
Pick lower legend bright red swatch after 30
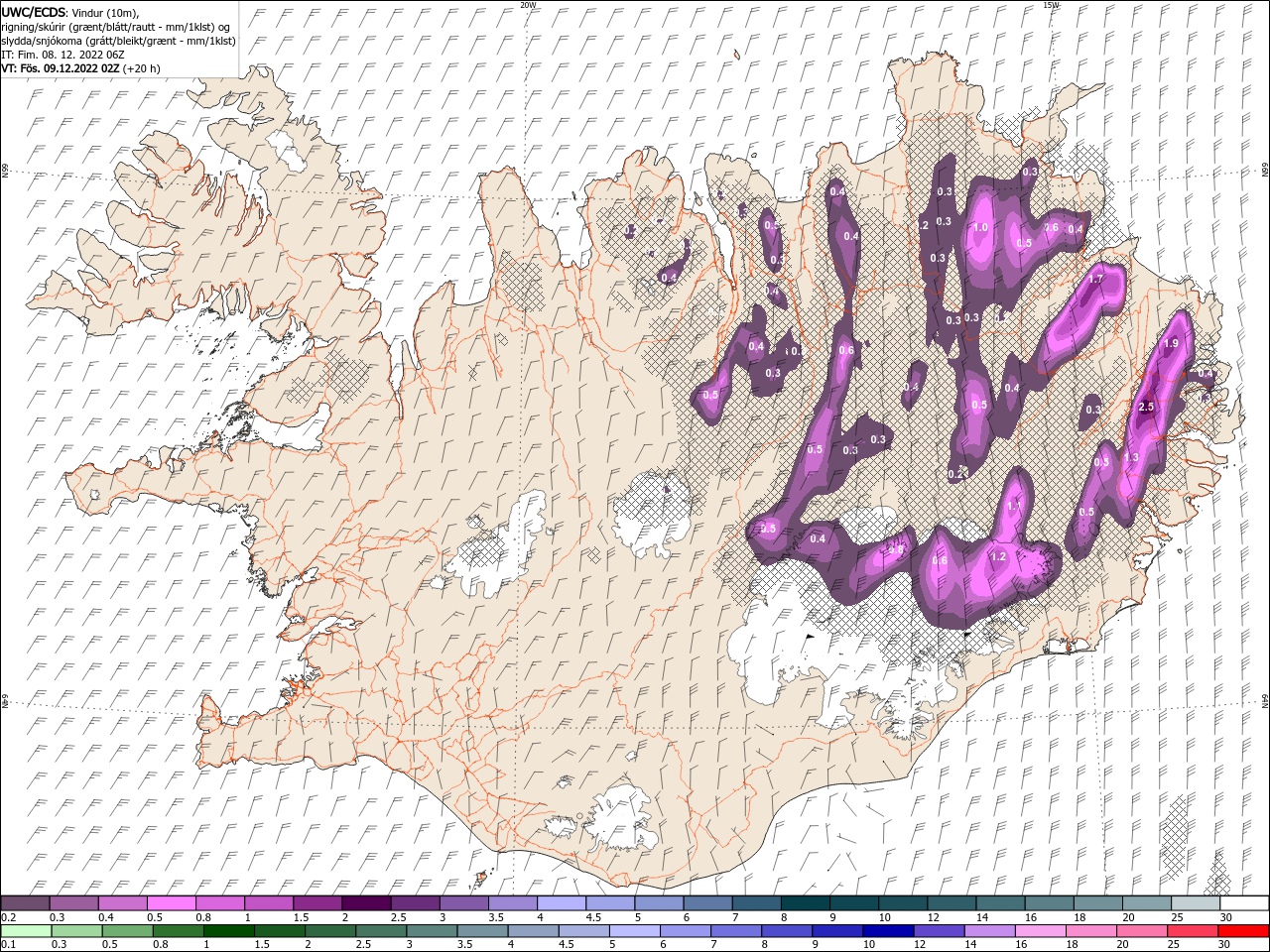[1242, 930]
